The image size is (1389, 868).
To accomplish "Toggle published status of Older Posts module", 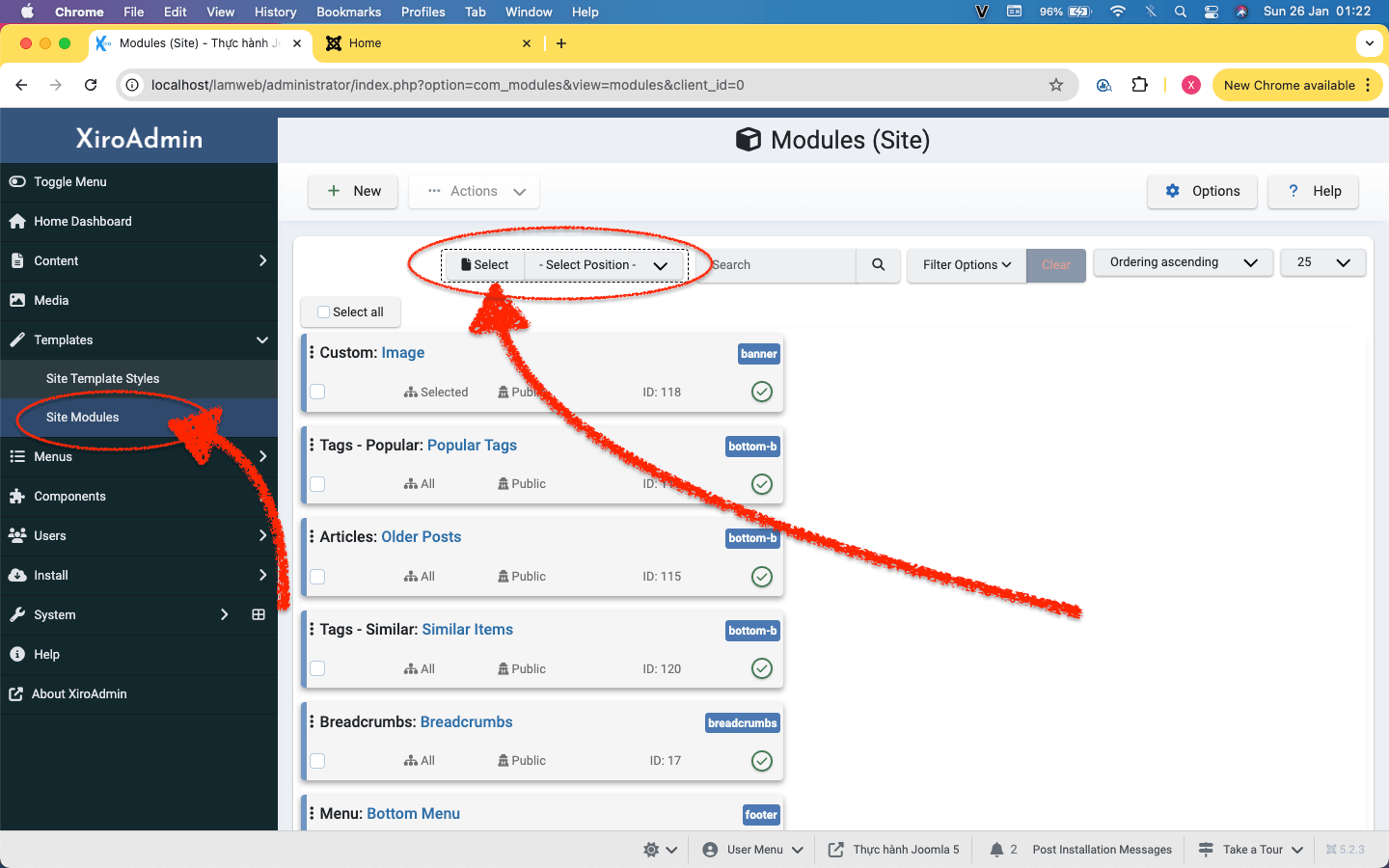I will click(762, 577).
